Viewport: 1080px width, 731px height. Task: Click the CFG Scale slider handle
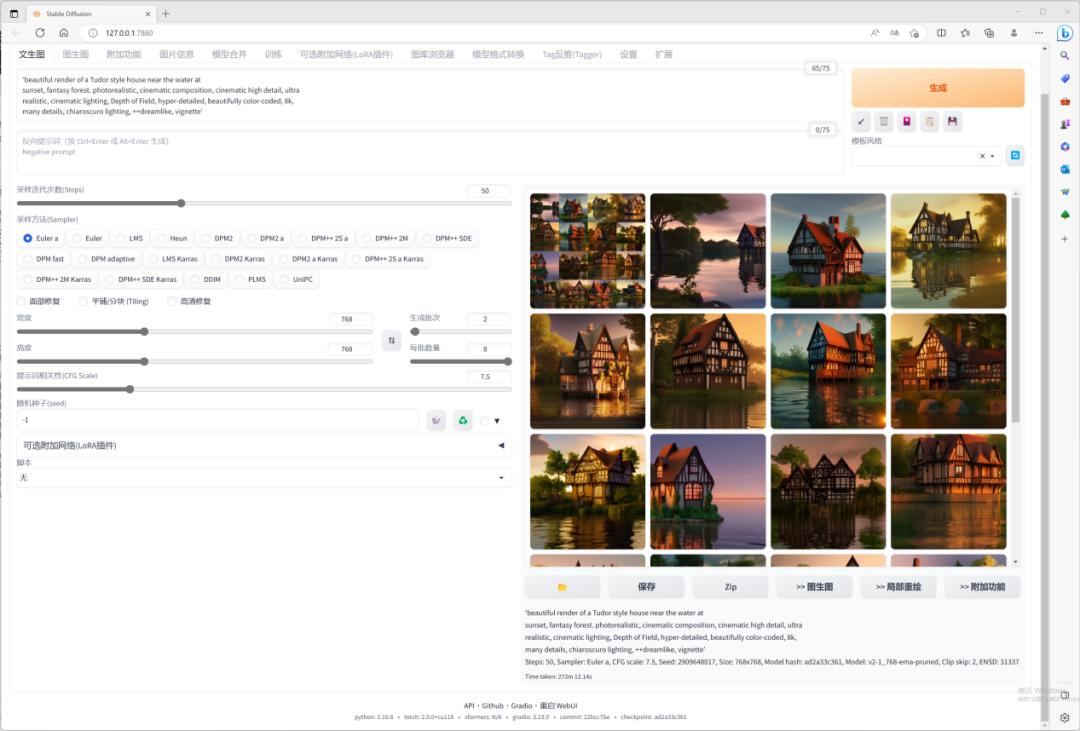coord(130,389)
